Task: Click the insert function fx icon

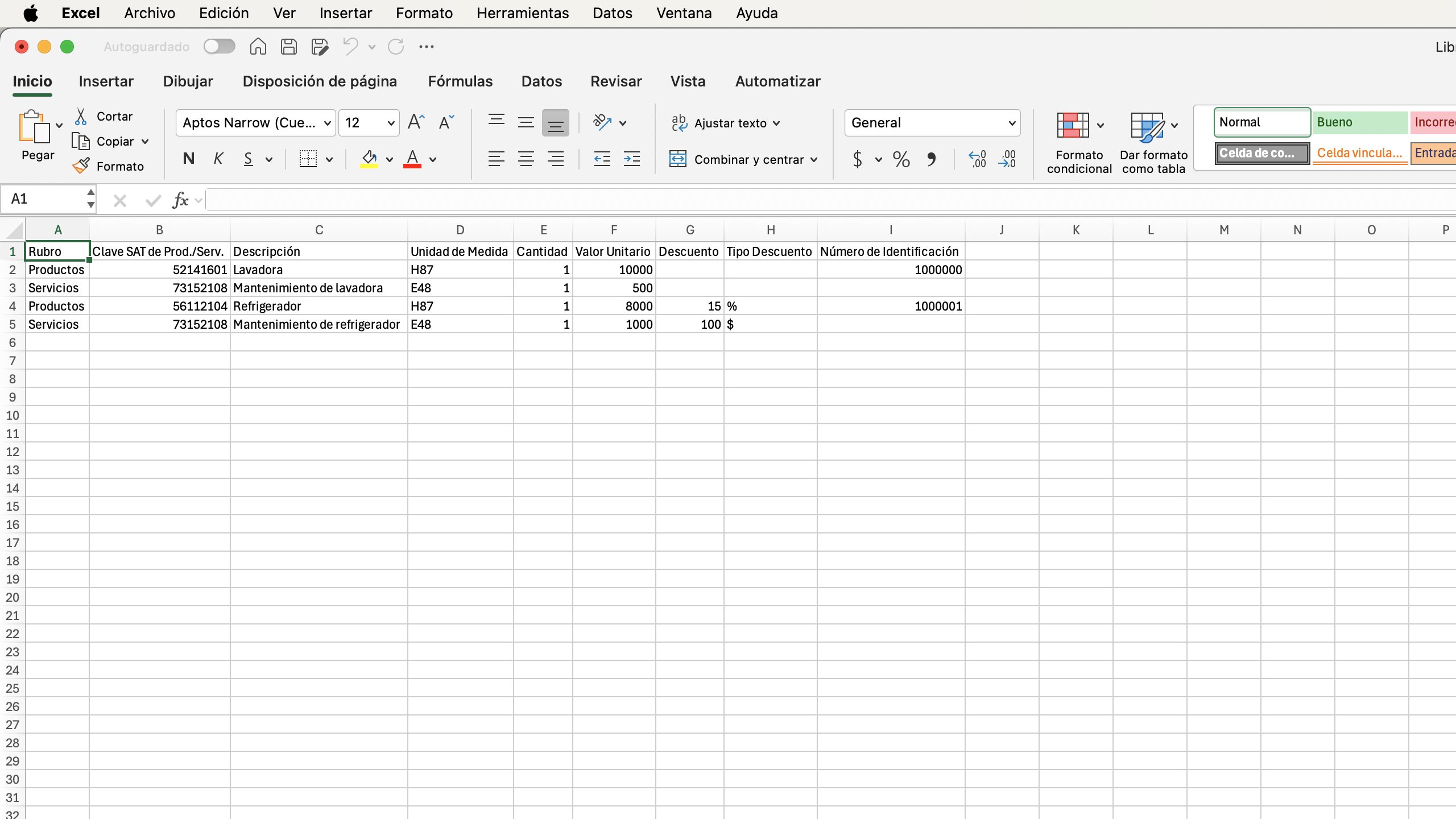Action: [x=181, y=200]
